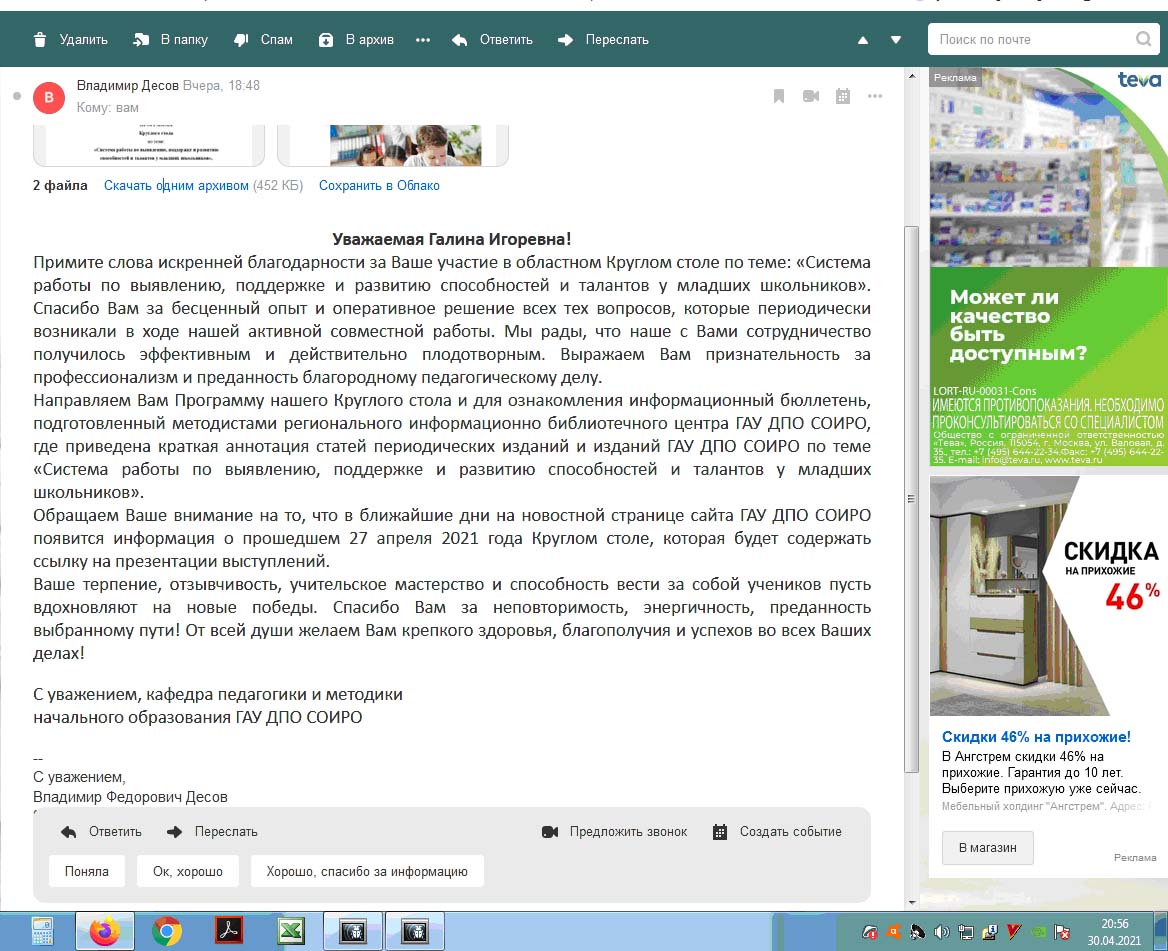Choose quick reply "Поняла"

(x=86, y=871)
